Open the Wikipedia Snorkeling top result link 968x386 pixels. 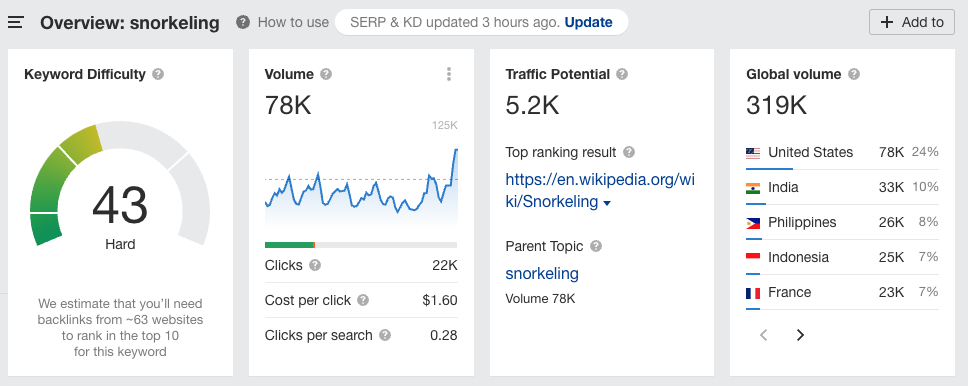coord(600,190)
